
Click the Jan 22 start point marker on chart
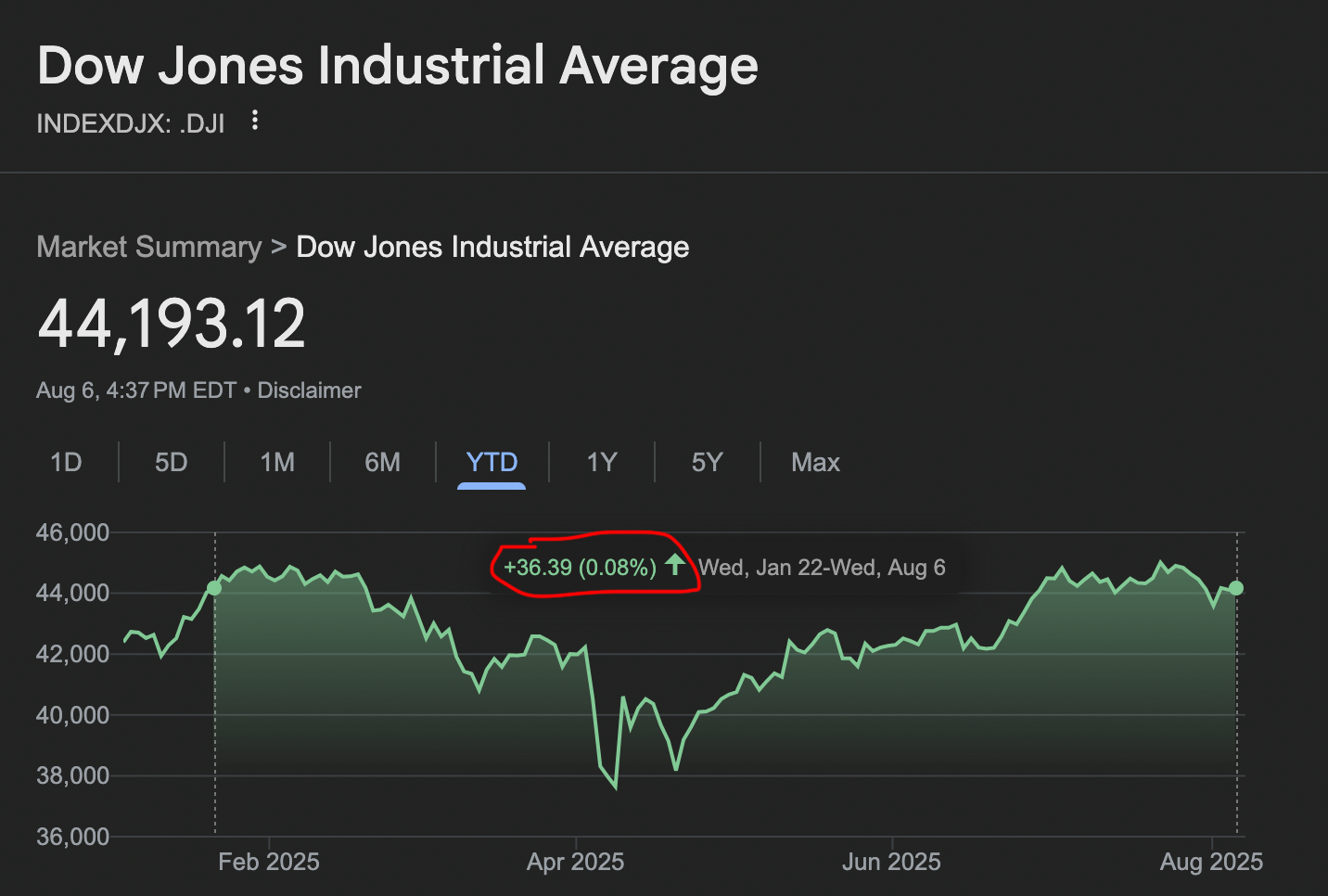(x=214, y=588)
